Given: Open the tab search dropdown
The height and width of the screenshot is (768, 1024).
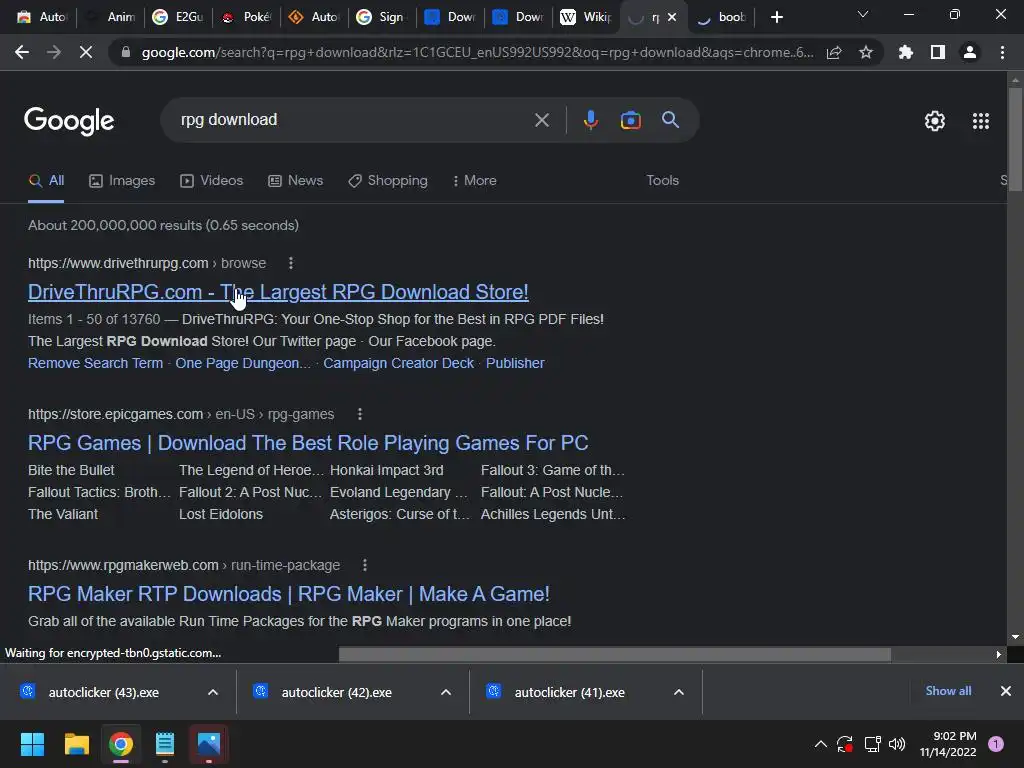Looking at the screenshot, I should pyautogui.click(x=863, y=14).
